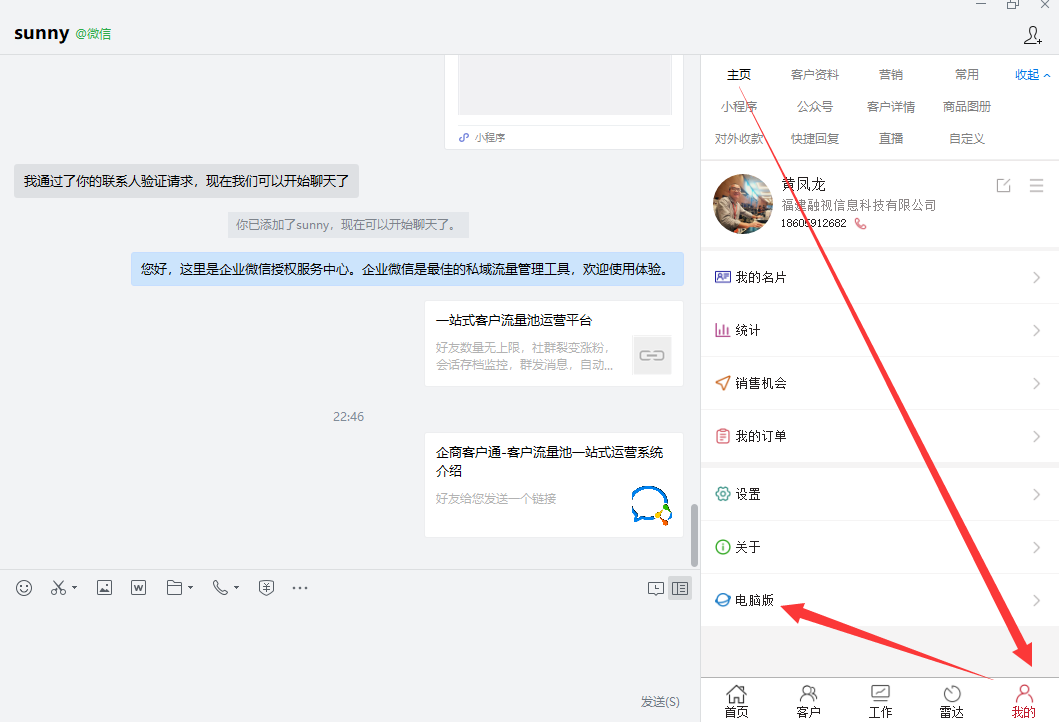
Task: Open screenshot options dropdown arrow
Action: tap(74, 588)
